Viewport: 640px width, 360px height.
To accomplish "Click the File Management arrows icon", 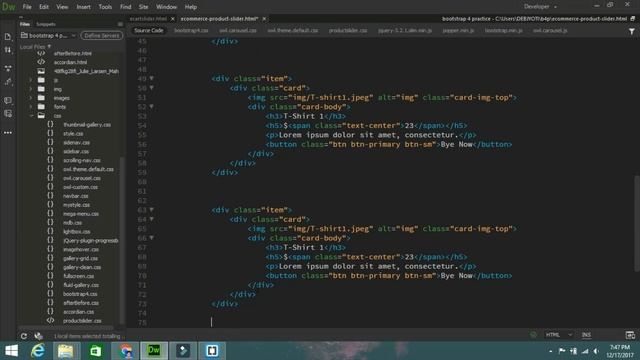I will tap(7, 50).
